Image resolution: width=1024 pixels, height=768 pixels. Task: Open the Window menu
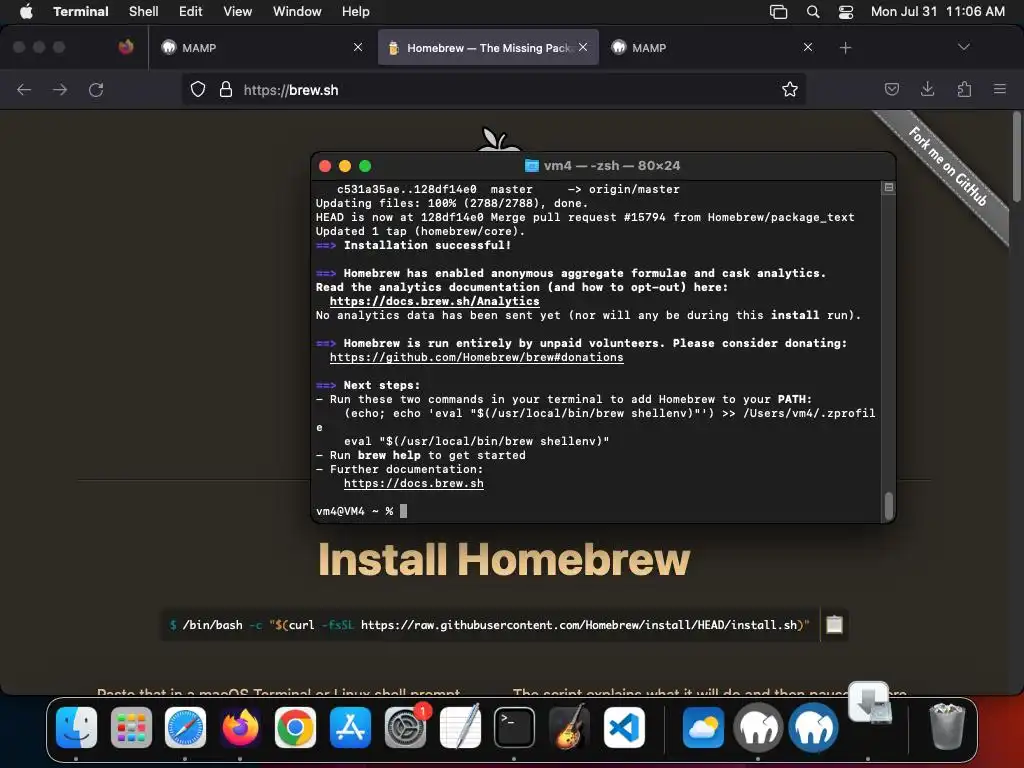coord(297,11)
